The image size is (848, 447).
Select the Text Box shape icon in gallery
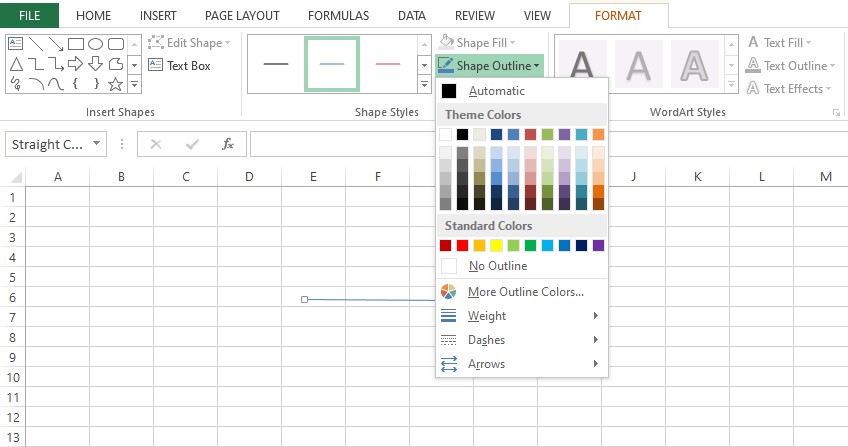[16, 44]
